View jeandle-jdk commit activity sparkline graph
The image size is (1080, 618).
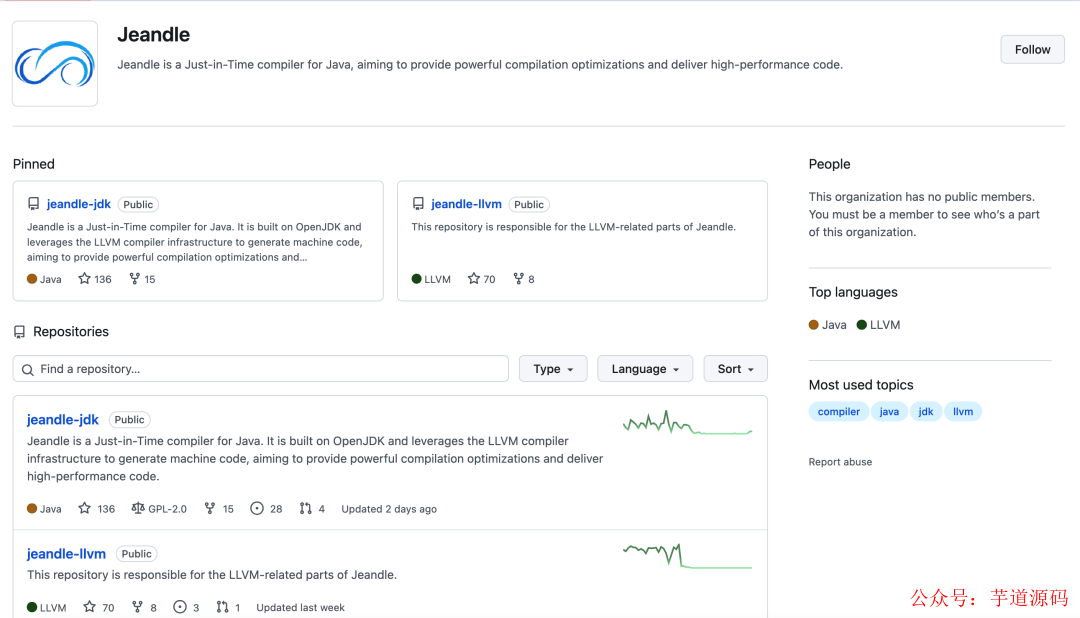tap(687, 424)
